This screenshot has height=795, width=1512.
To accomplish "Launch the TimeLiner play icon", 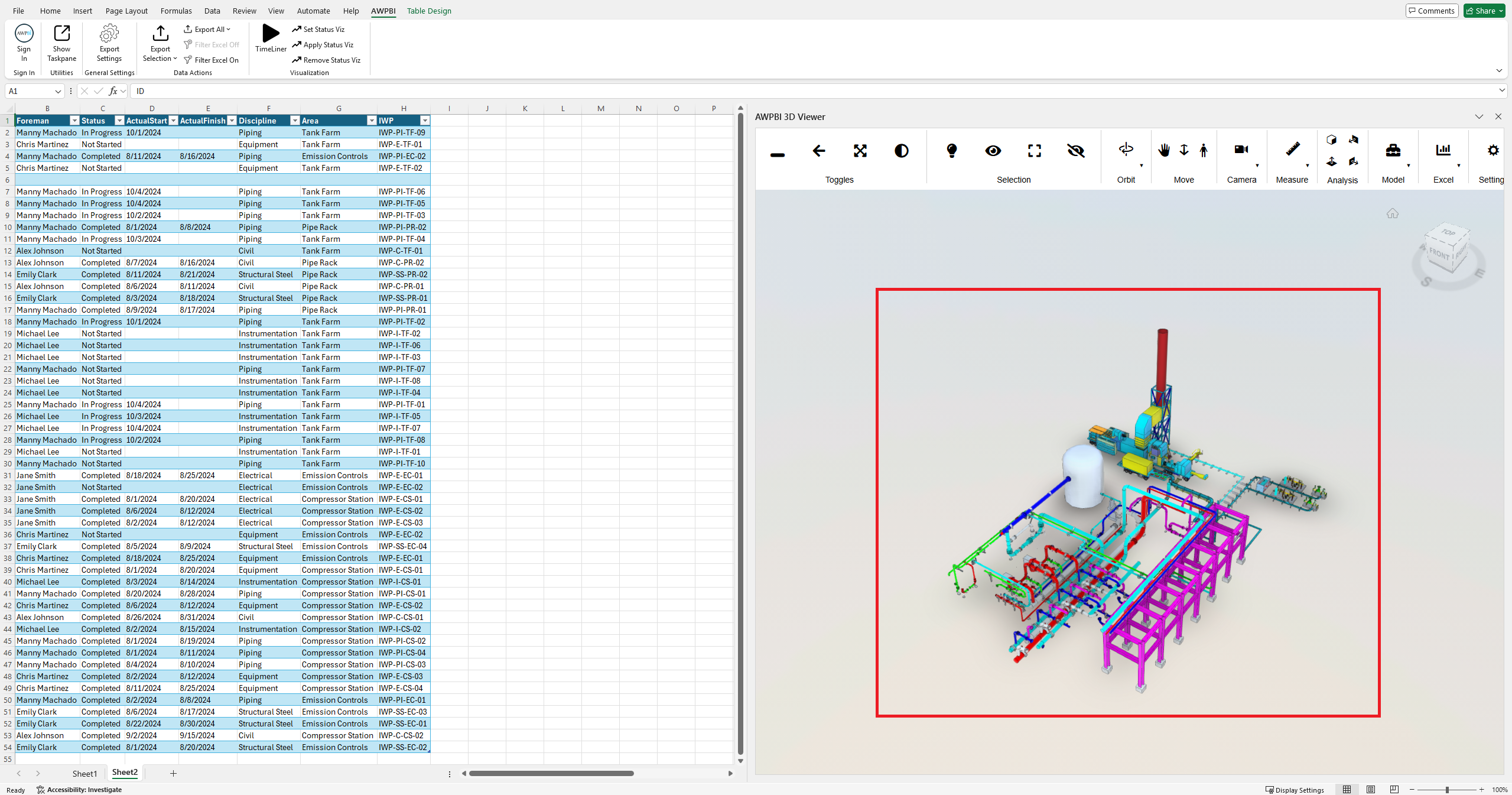I will click(x=271, y=33).
